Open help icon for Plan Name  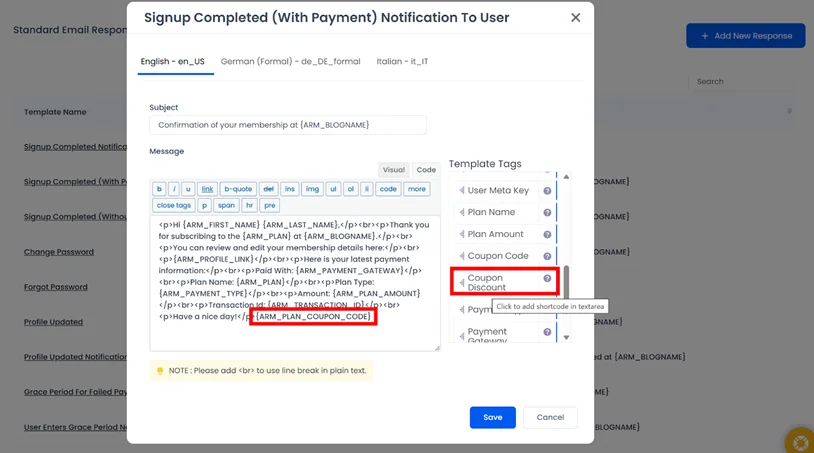(x=547, y=213)
